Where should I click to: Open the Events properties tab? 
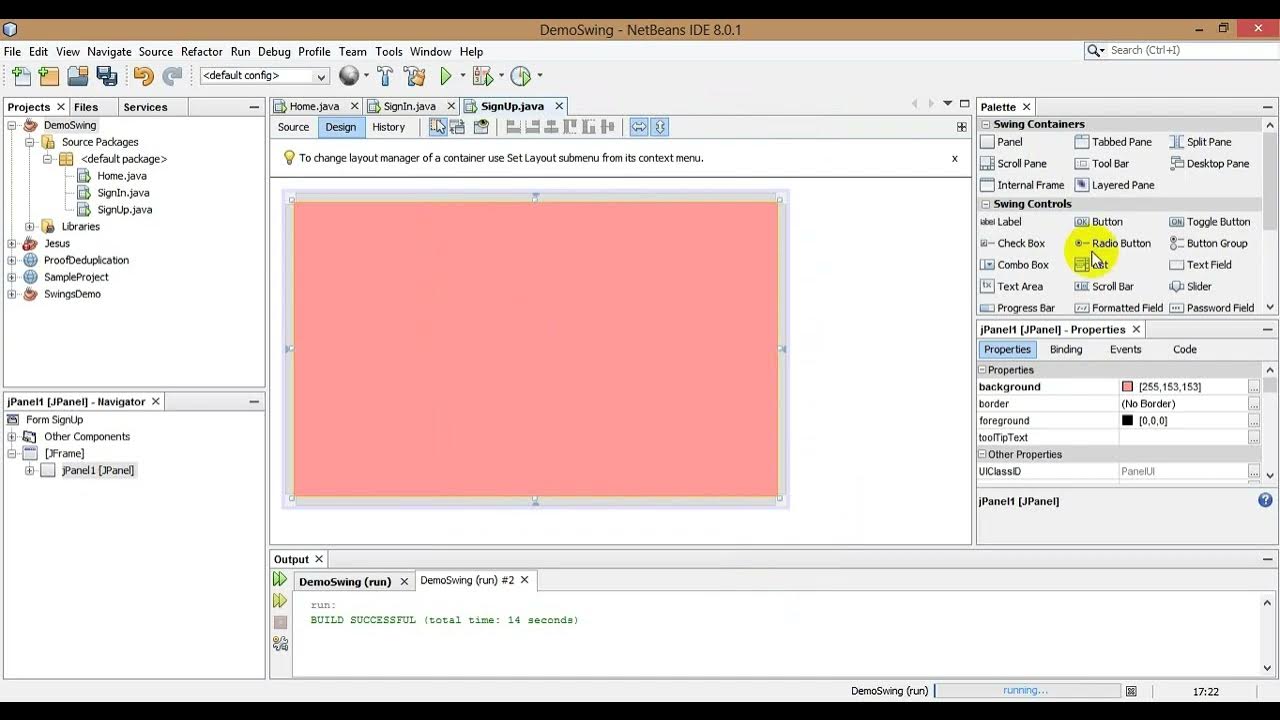pyautogui.click(x=1125, y=350)
